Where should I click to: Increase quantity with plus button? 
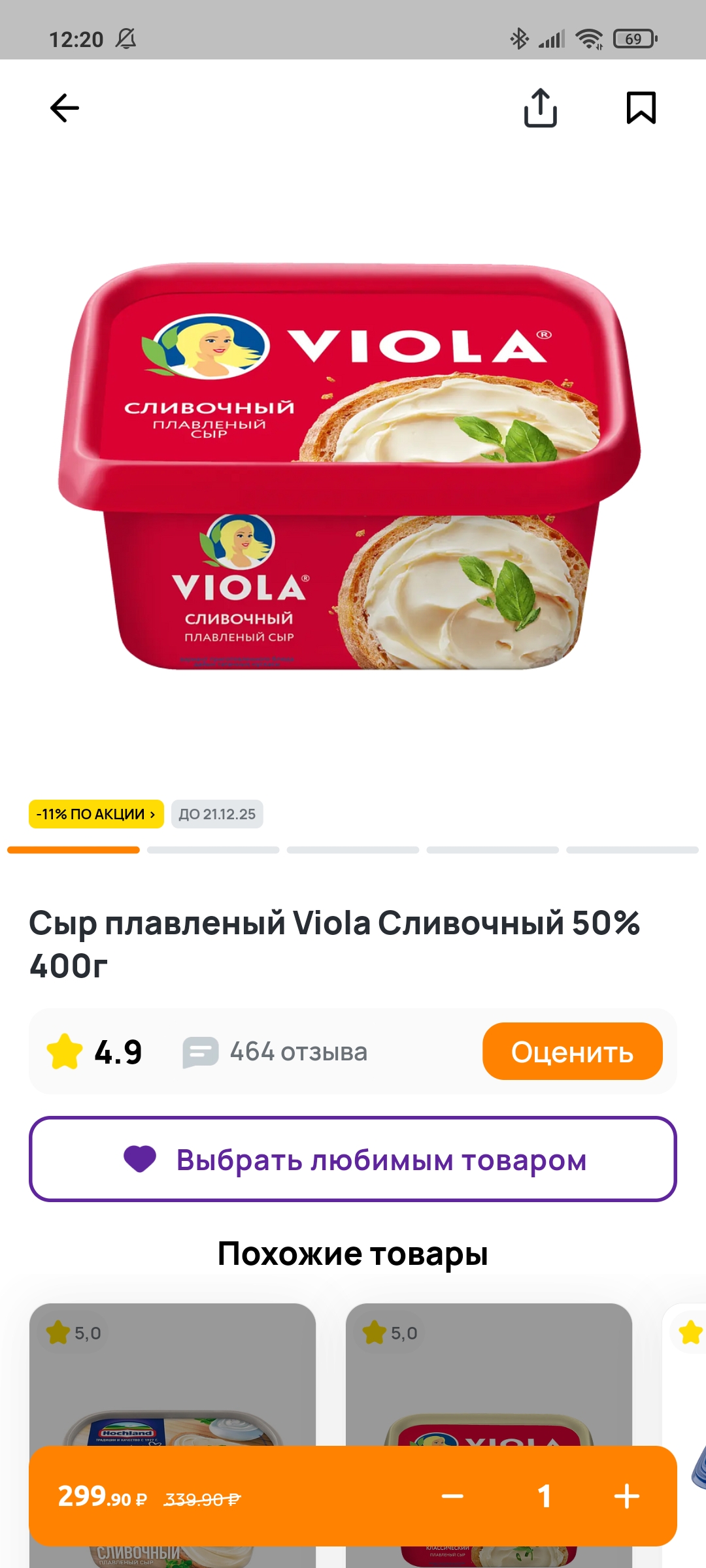pos(627,1496)
